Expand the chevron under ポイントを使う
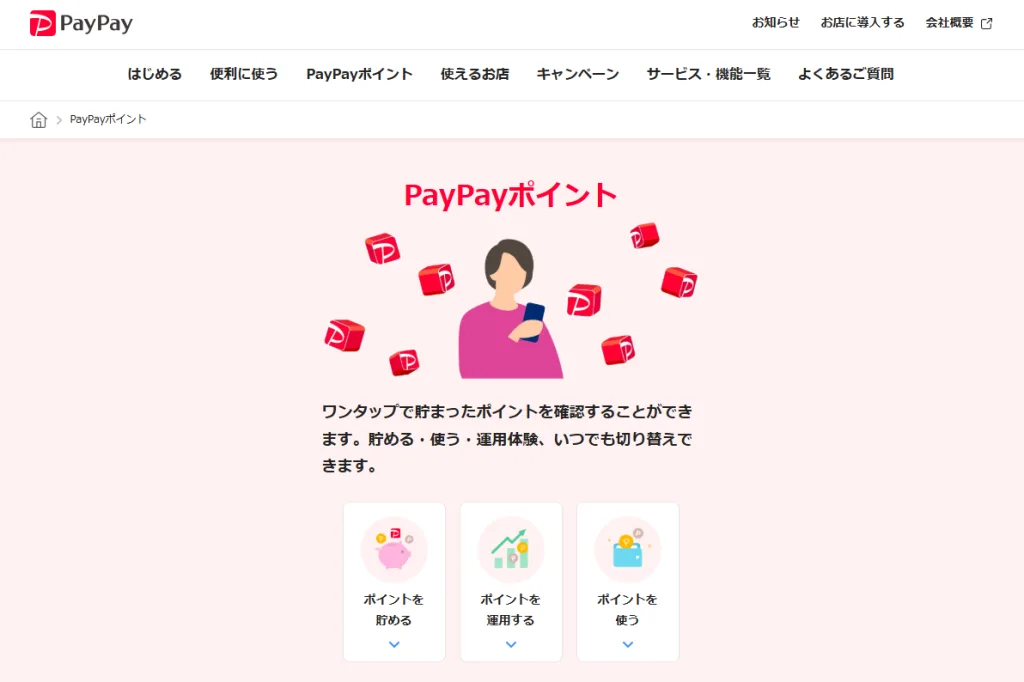This screenshot has width=1024, height=682. tap(628, 644)
